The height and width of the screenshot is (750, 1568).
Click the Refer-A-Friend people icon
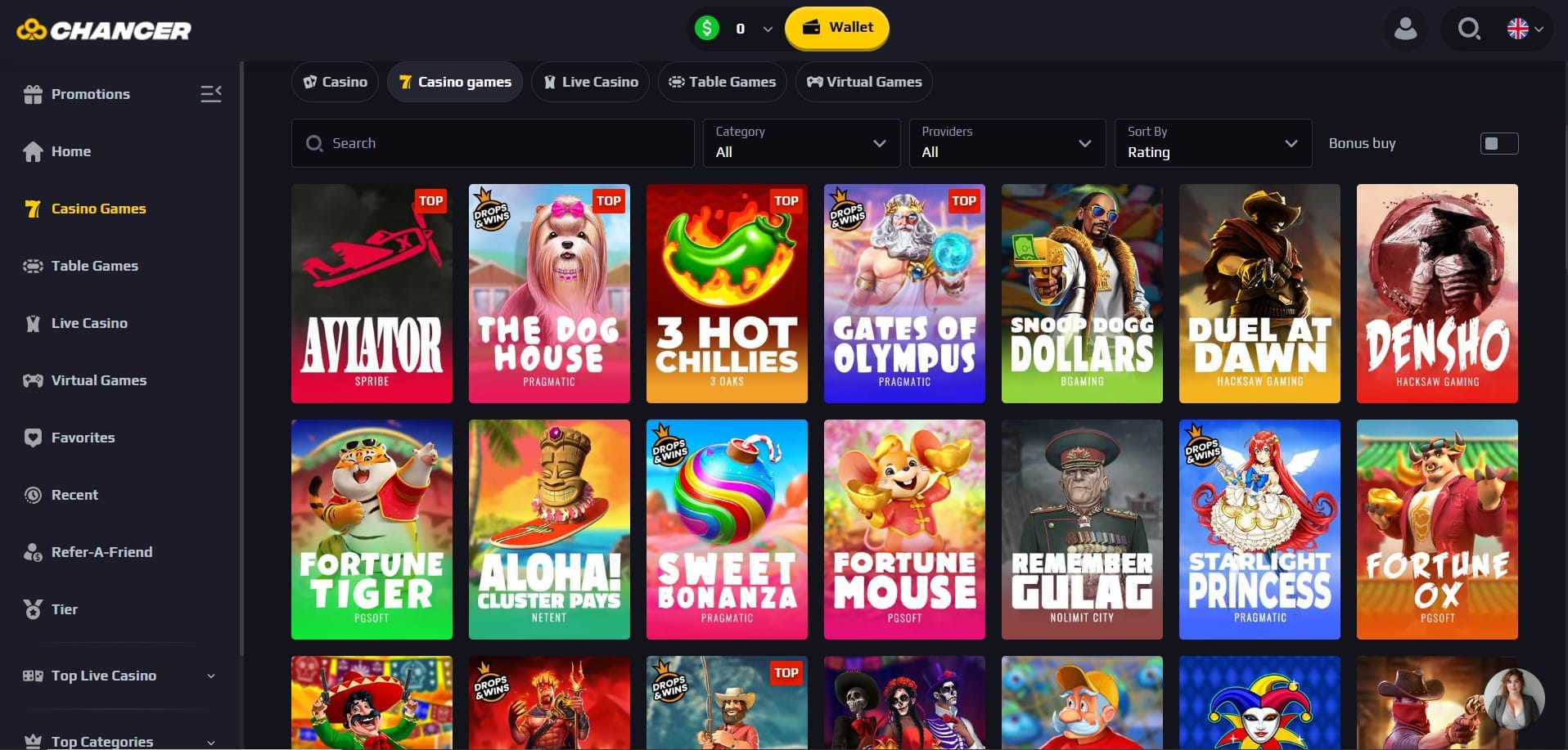click(x=33, y=552)
